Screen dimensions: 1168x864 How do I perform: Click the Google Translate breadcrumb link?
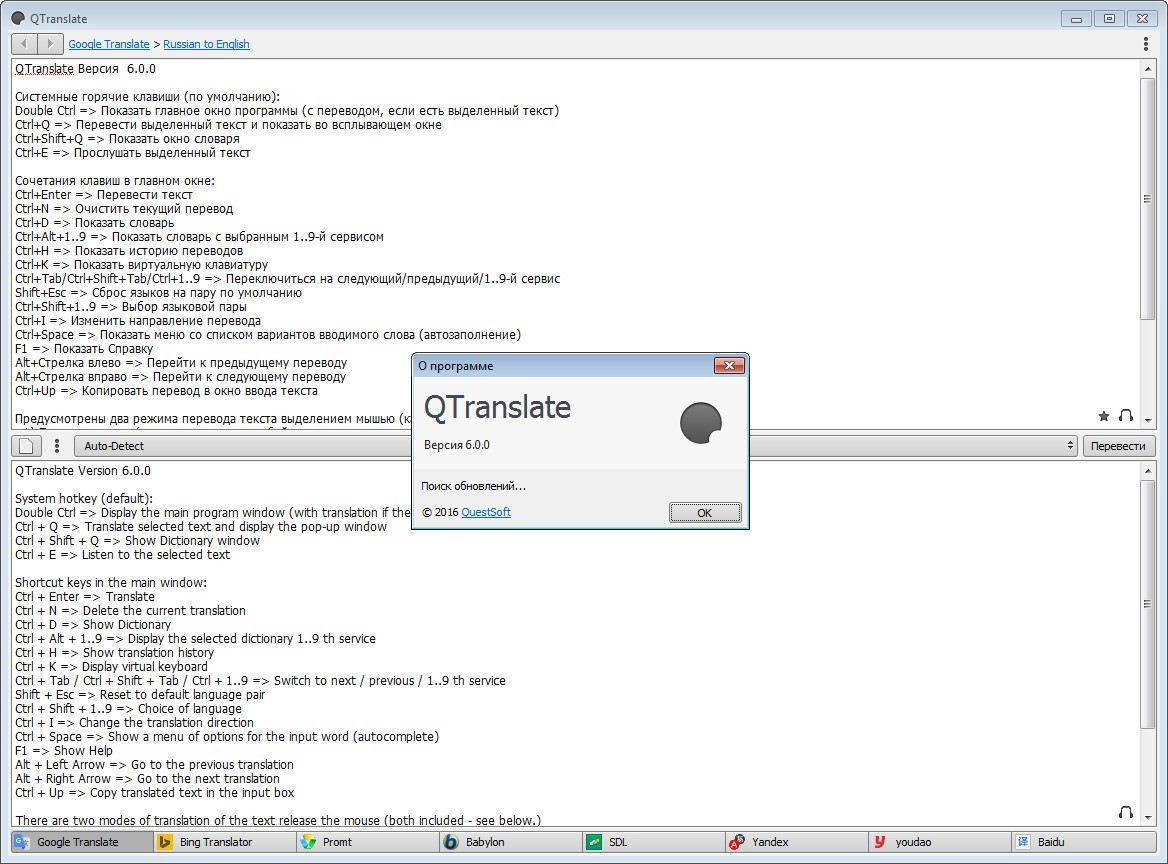pos(109,44)
